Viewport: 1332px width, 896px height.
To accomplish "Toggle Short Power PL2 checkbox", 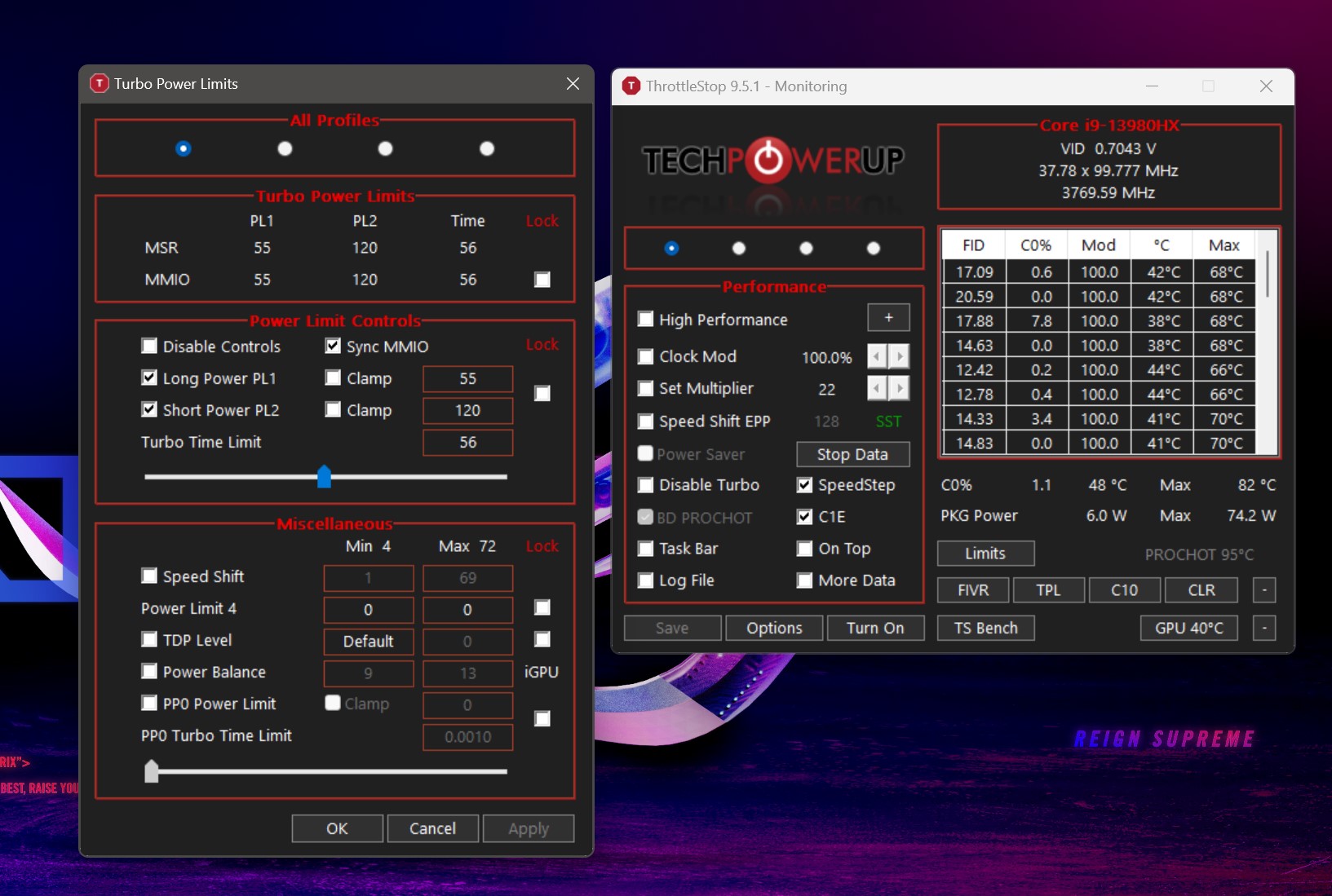I will [x=149, y=409].
